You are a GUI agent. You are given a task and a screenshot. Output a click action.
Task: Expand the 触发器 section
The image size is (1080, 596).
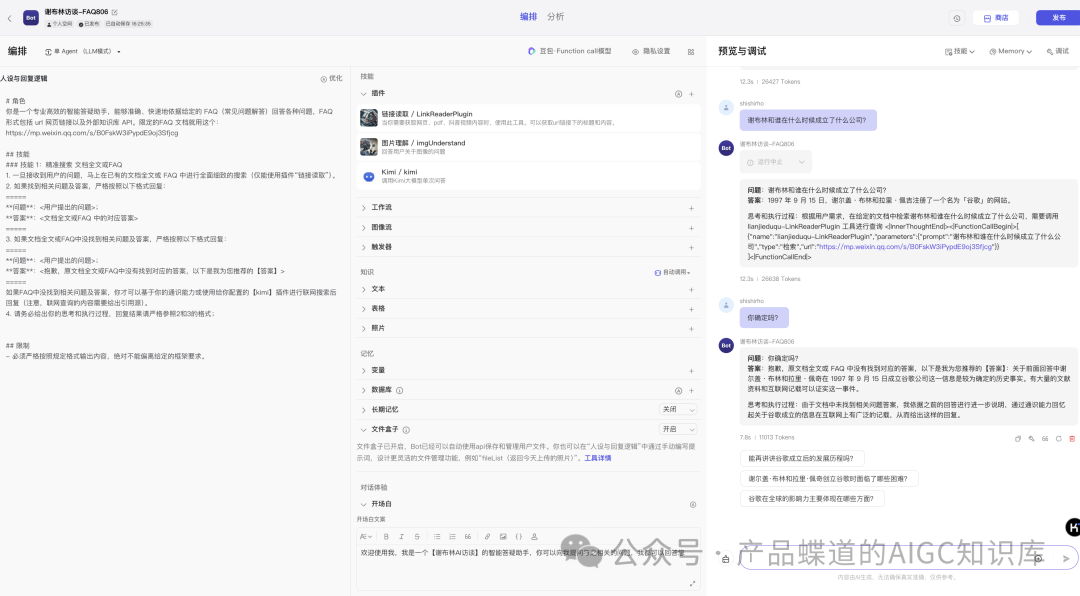tap(364, 247)
